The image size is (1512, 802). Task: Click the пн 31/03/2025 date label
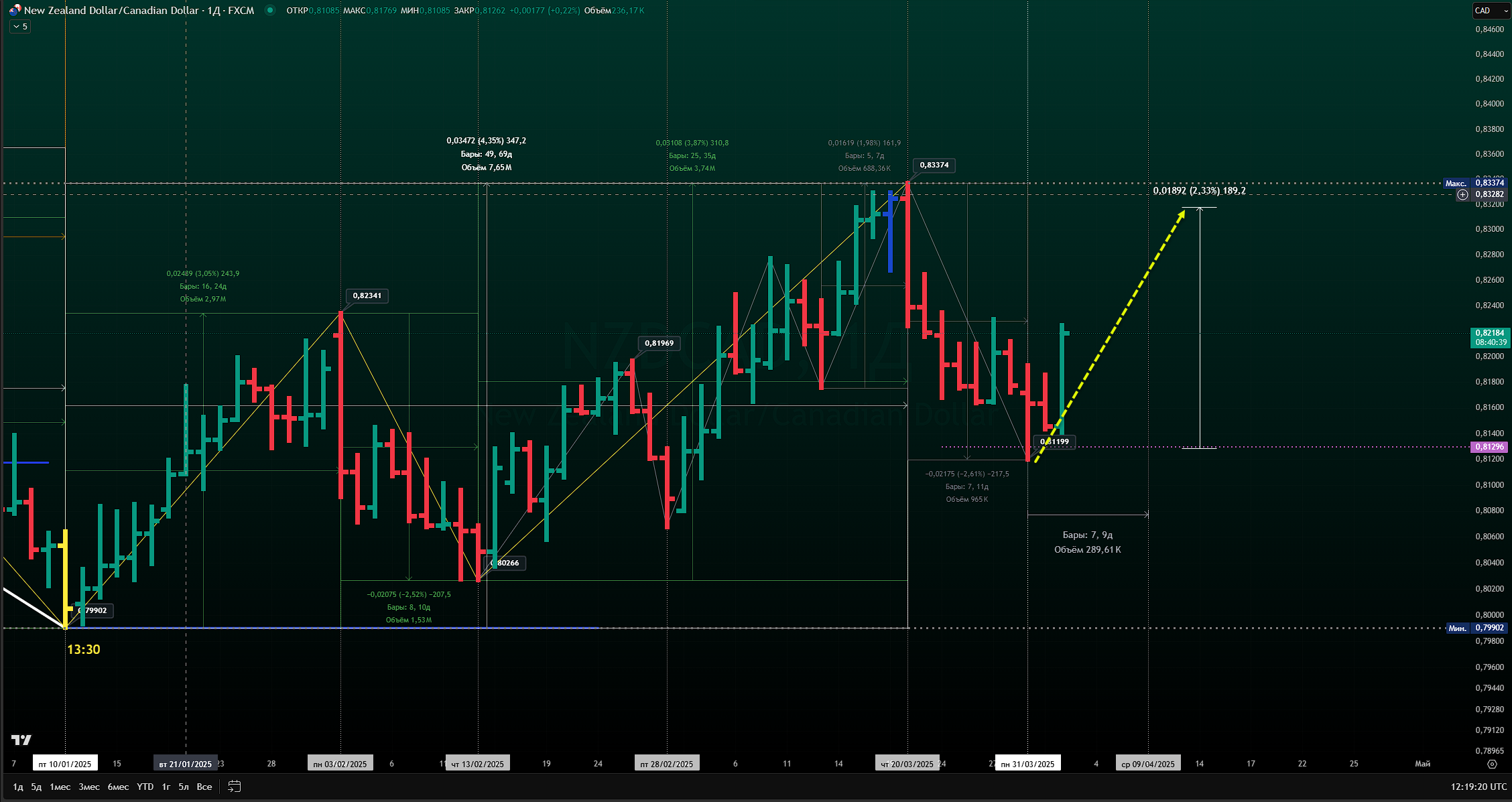point(1028,764)
